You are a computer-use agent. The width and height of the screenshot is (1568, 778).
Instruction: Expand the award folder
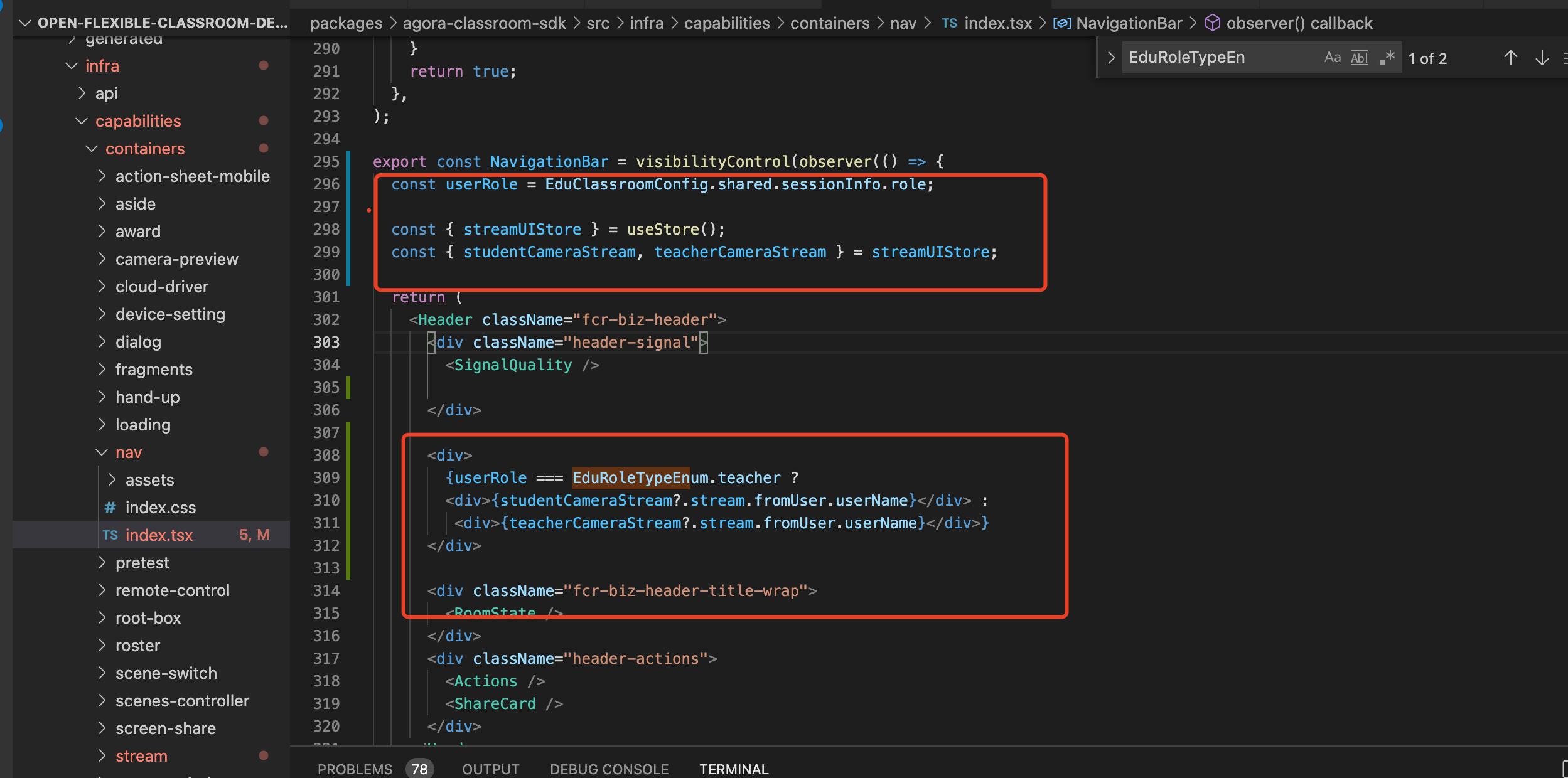[x=102, y=232]
